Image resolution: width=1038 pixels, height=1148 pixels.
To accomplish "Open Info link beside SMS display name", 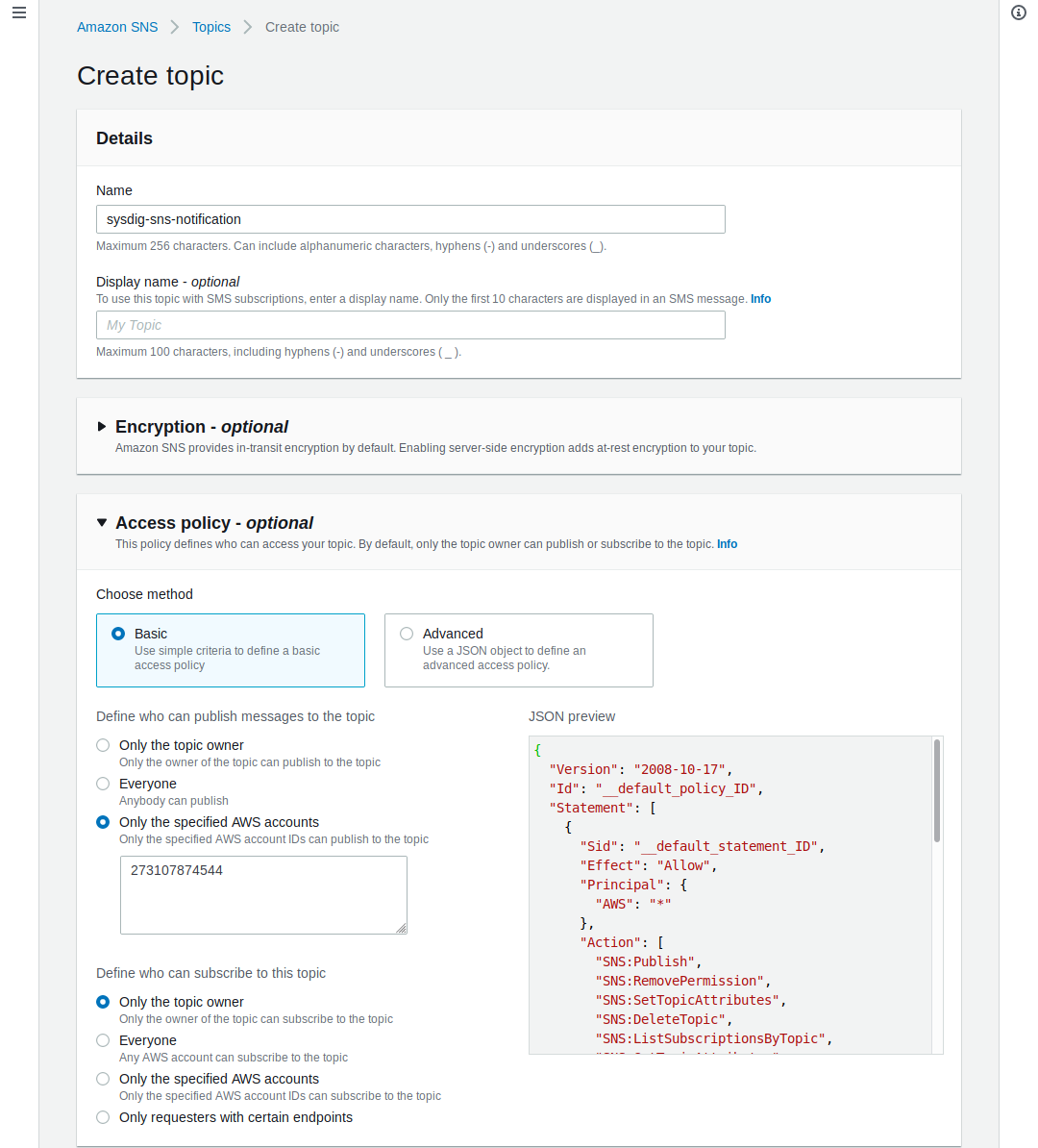I will 760,299.
